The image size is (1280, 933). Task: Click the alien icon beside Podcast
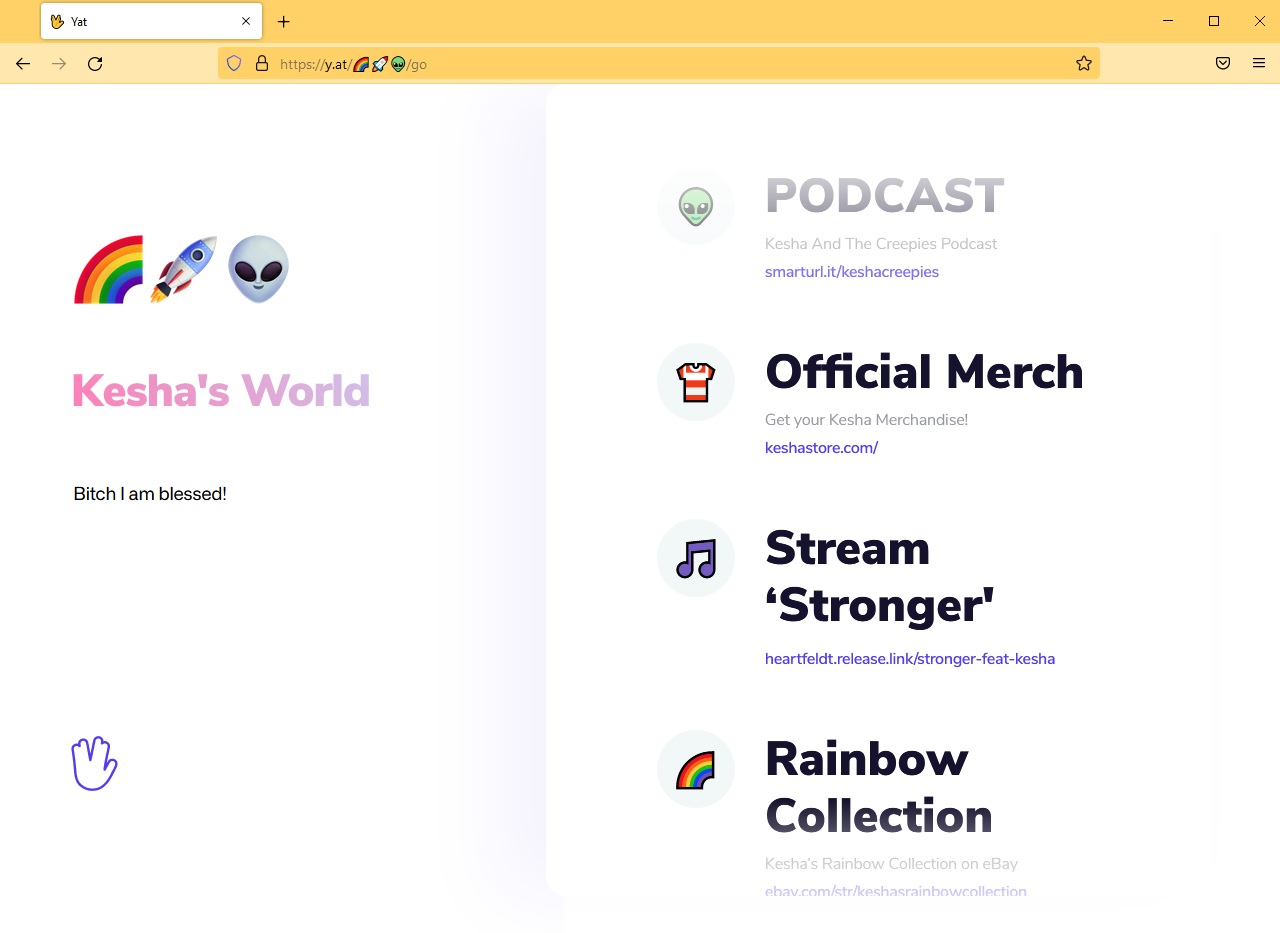(695, 206)
